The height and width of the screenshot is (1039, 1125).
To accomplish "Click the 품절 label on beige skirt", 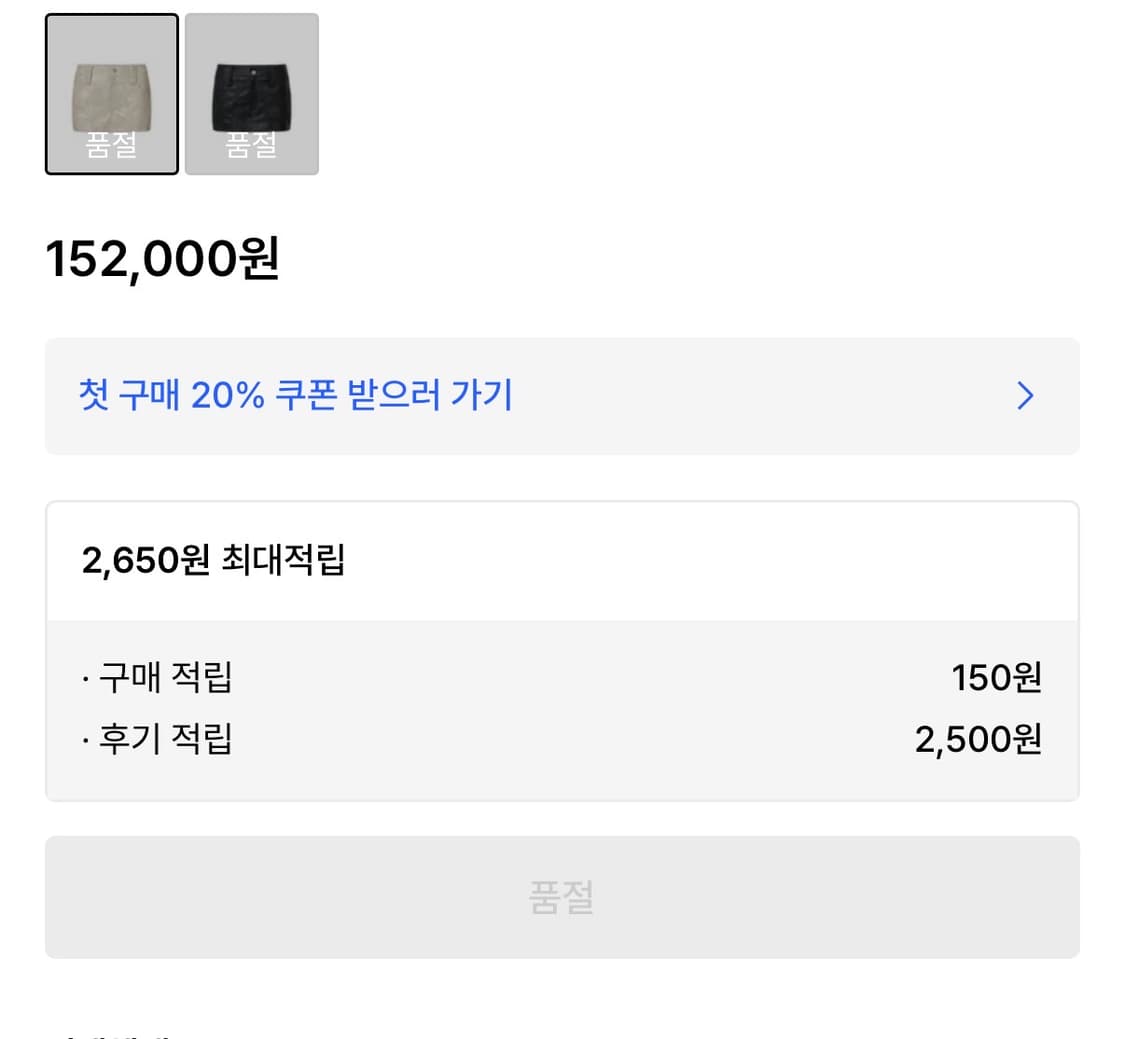I will [x=111, y=146].
